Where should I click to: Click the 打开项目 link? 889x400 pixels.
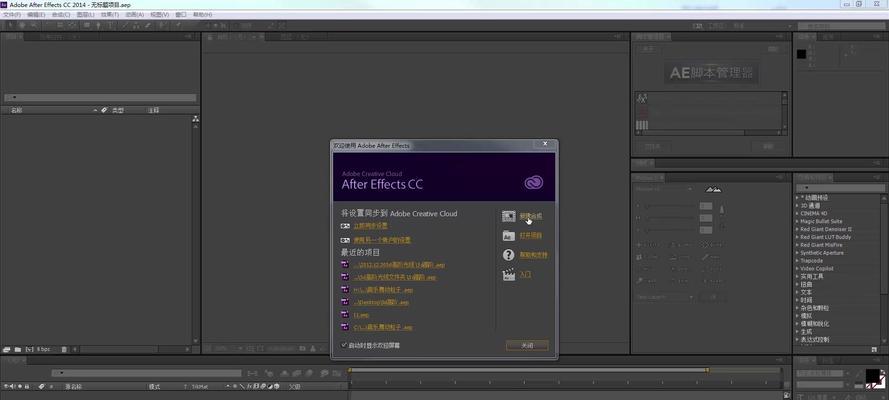point(531,235)
